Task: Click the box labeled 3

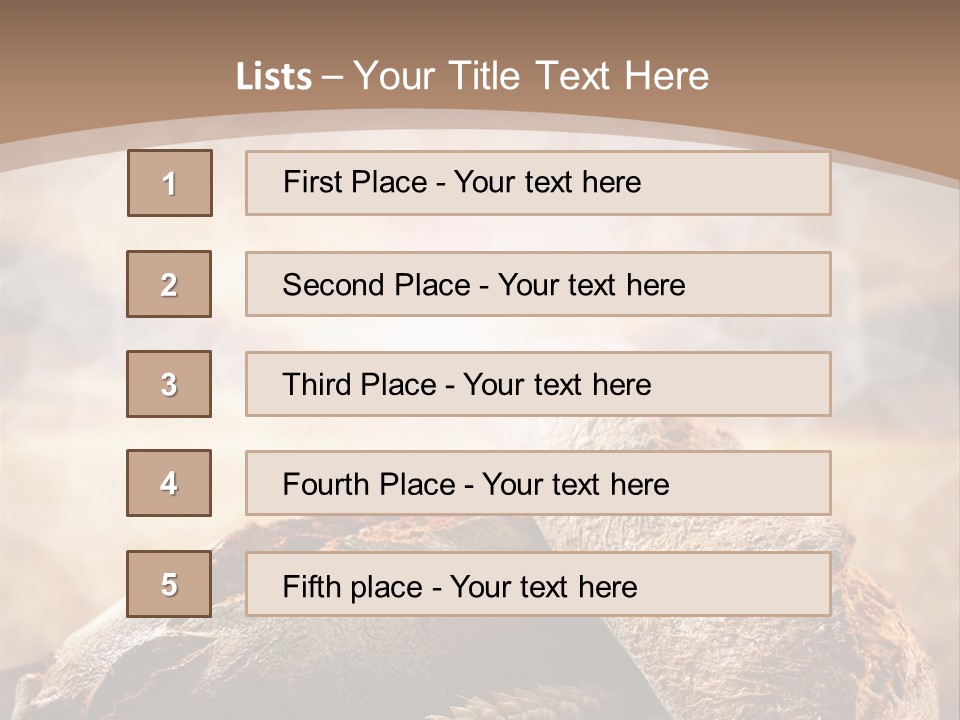Action: 169,384
